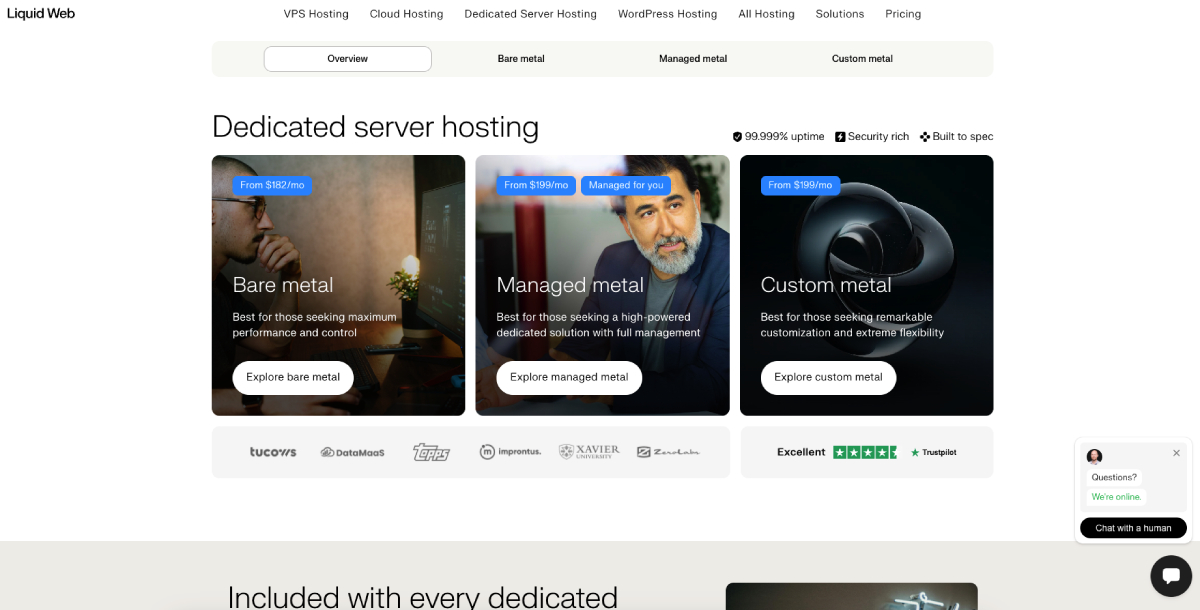1200x610 pixels.
Task: Click Chat with a human
Action: (x=1133, y=527)
